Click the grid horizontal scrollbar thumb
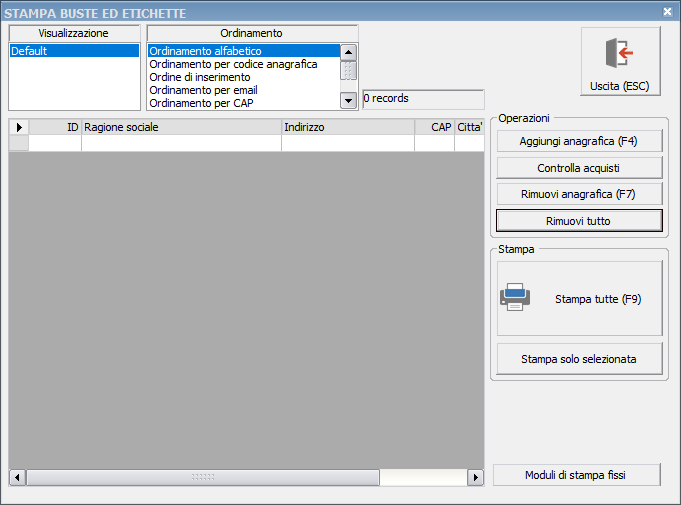Image resolution: width=681 pixels, height=505 pixels. (x=203, y=478)
